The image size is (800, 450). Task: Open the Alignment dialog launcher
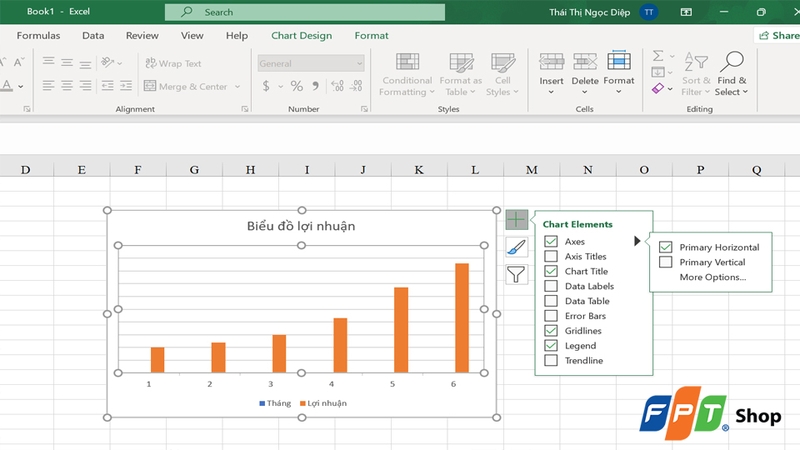point(245,109)
